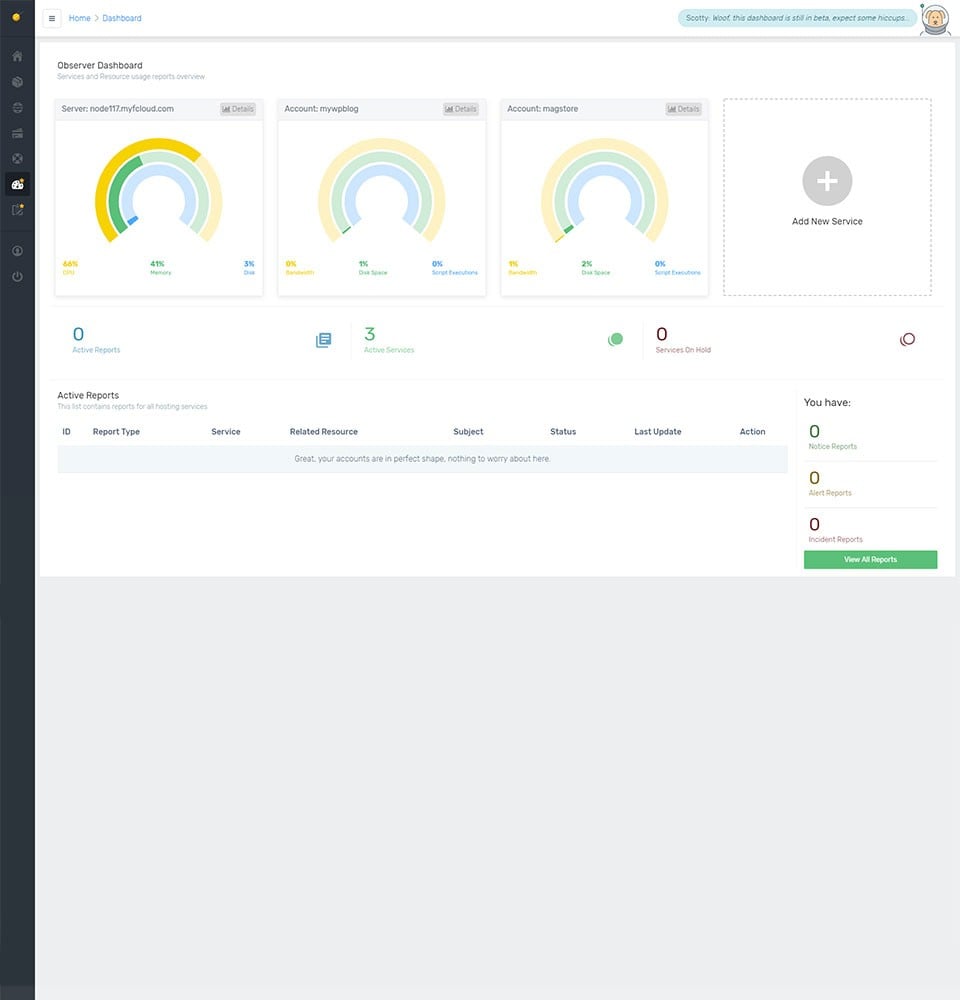Open Details for server node117.myfcloud.com
This screenshot has width=960, height=1000.
tap(238, 109)
